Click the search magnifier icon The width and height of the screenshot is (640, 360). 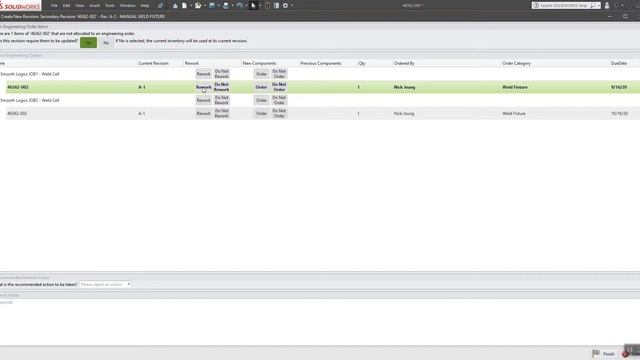593,6
